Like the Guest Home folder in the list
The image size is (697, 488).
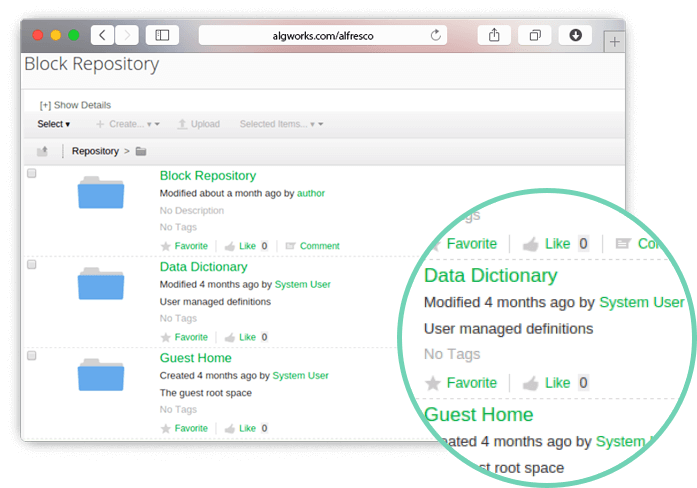point(240,428)
